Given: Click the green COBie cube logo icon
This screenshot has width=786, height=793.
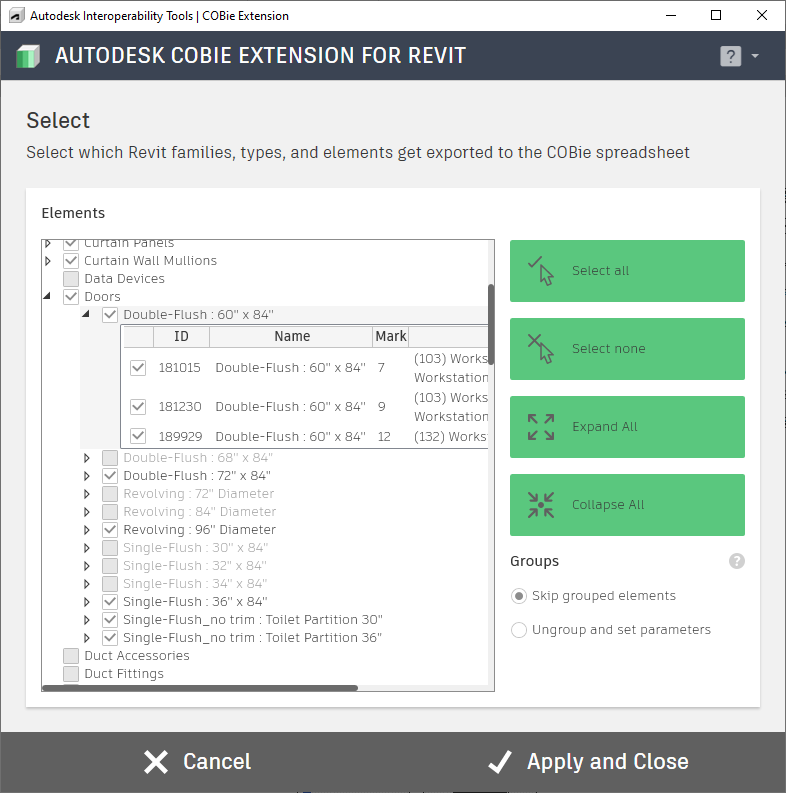Looking at the screenshot, I should click(28, 56).
